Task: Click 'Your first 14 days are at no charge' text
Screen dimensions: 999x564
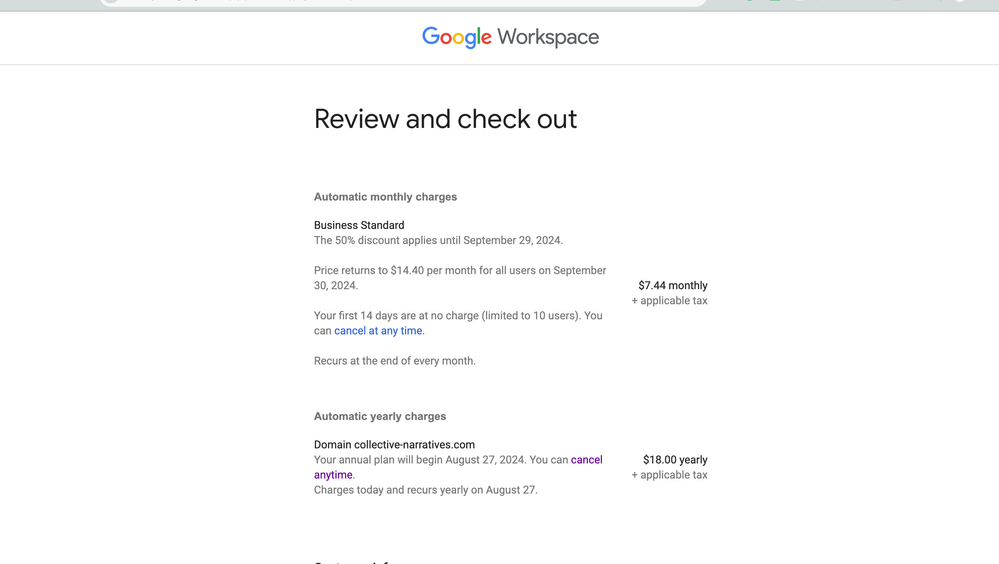Action: point(458,323)
